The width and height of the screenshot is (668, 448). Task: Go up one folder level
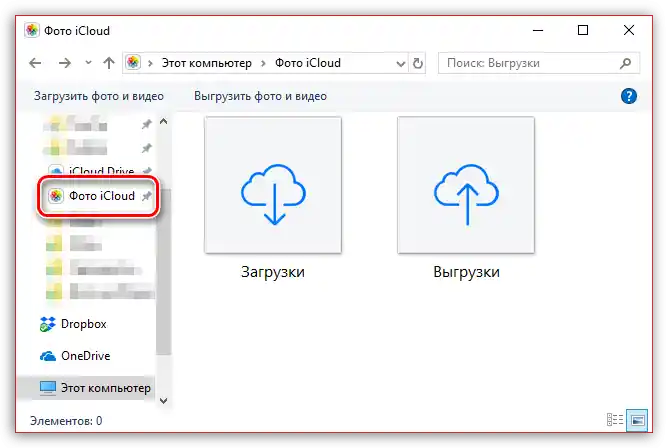[109, 63]
